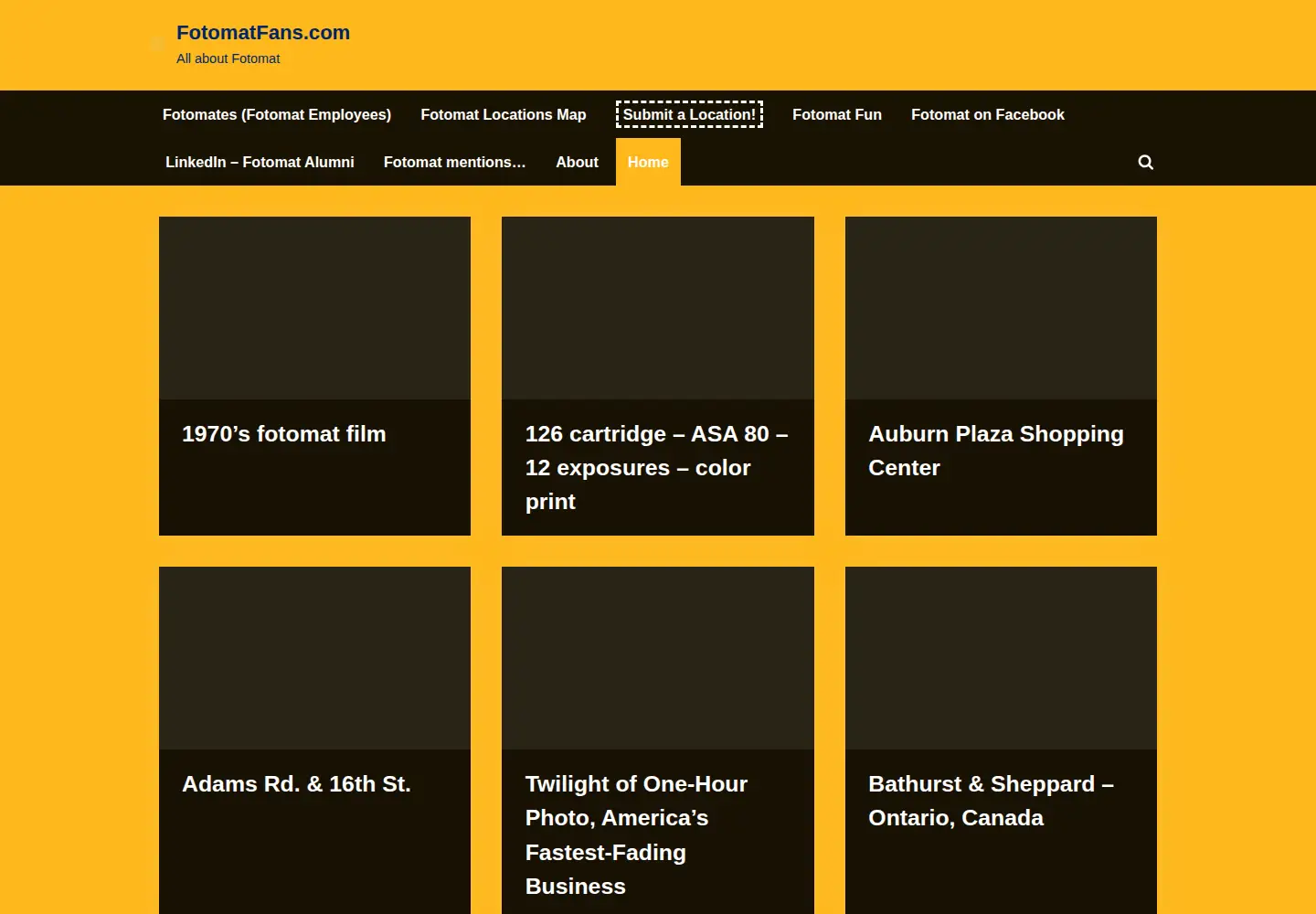Click thumbnail above Adams Rd. & 16th St.
This screenshot has width=1316, height=914.
[x=314, y=658]
